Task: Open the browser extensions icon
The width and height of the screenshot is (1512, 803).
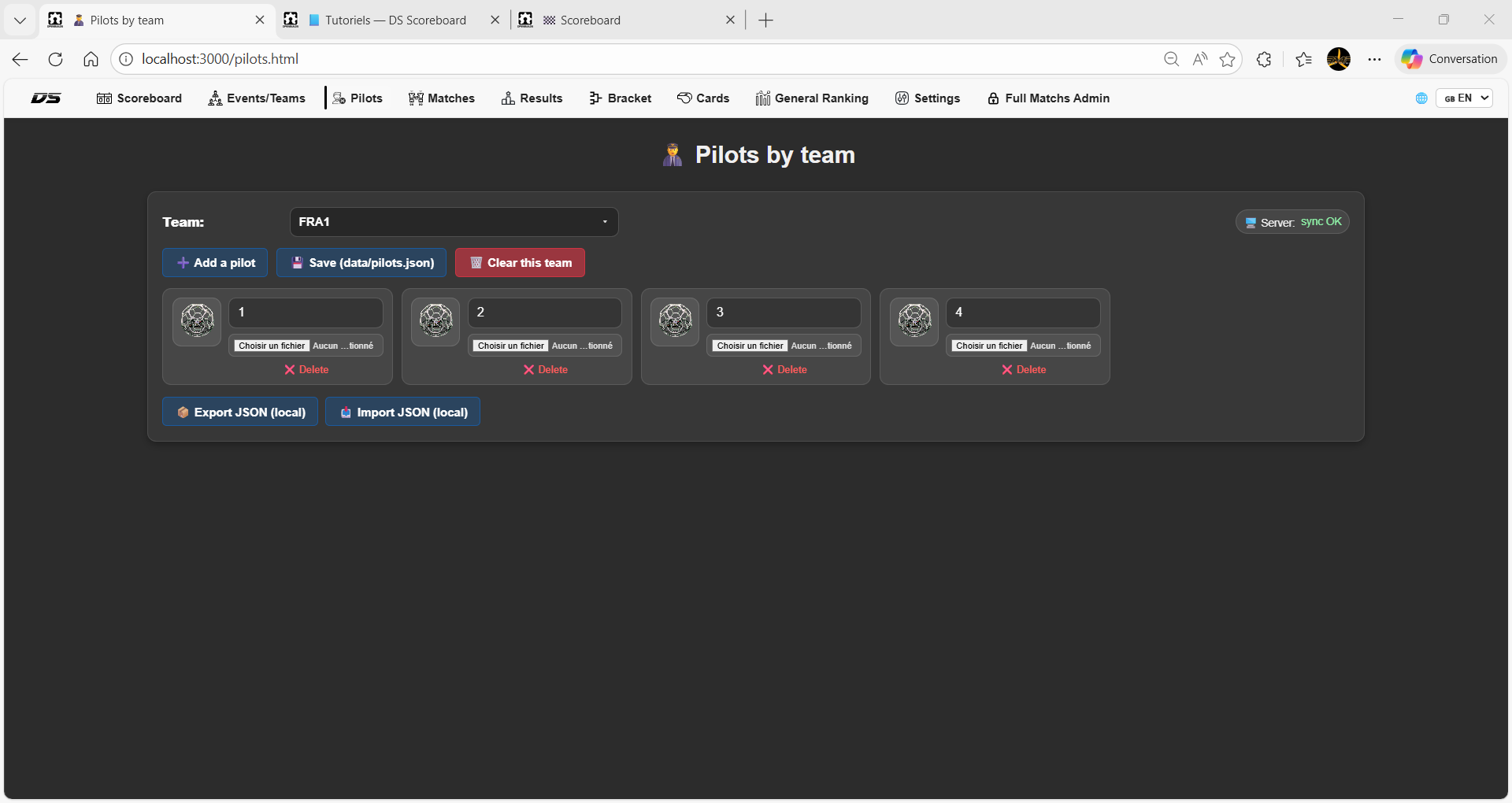Action: coord(1264,59)
